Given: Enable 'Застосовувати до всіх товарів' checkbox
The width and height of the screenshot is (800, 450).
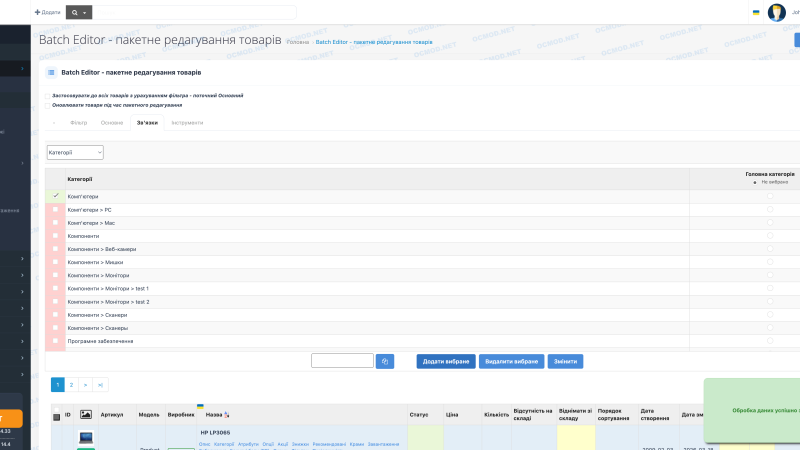Looking at the screenshot, I should pos(47,96).
